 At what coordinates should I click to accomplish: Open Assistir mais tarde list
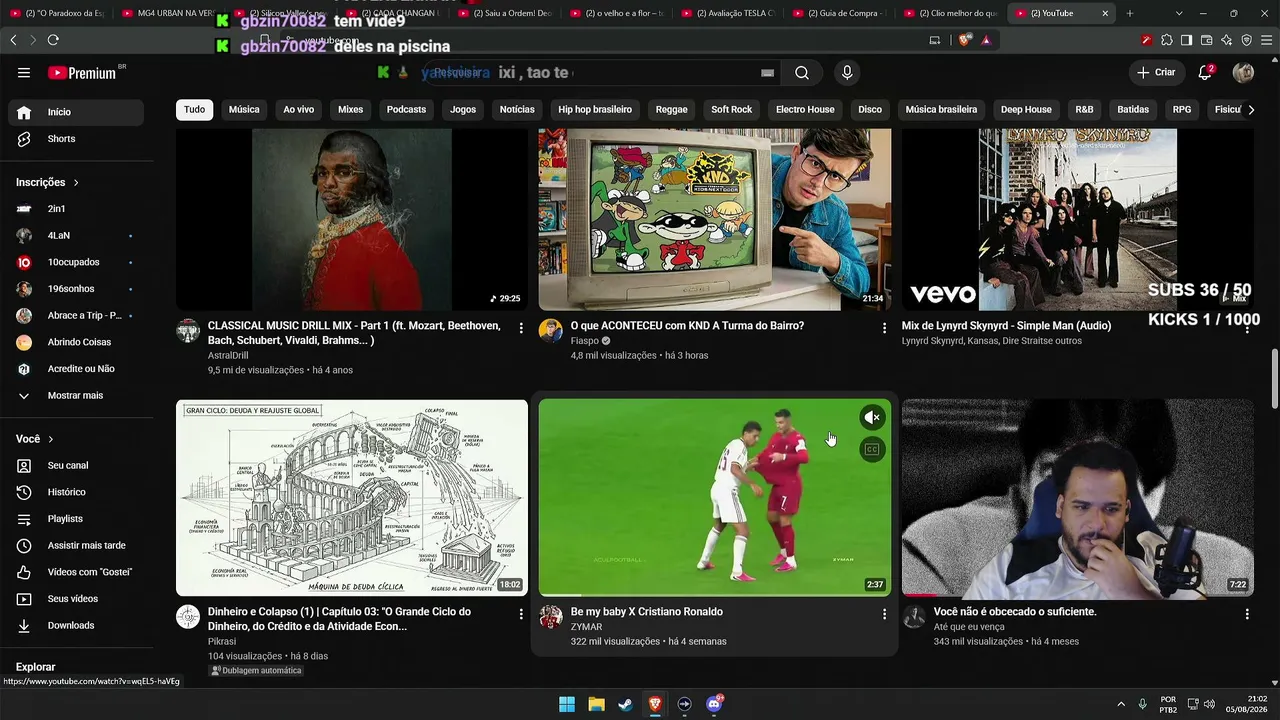click(76, 545)
